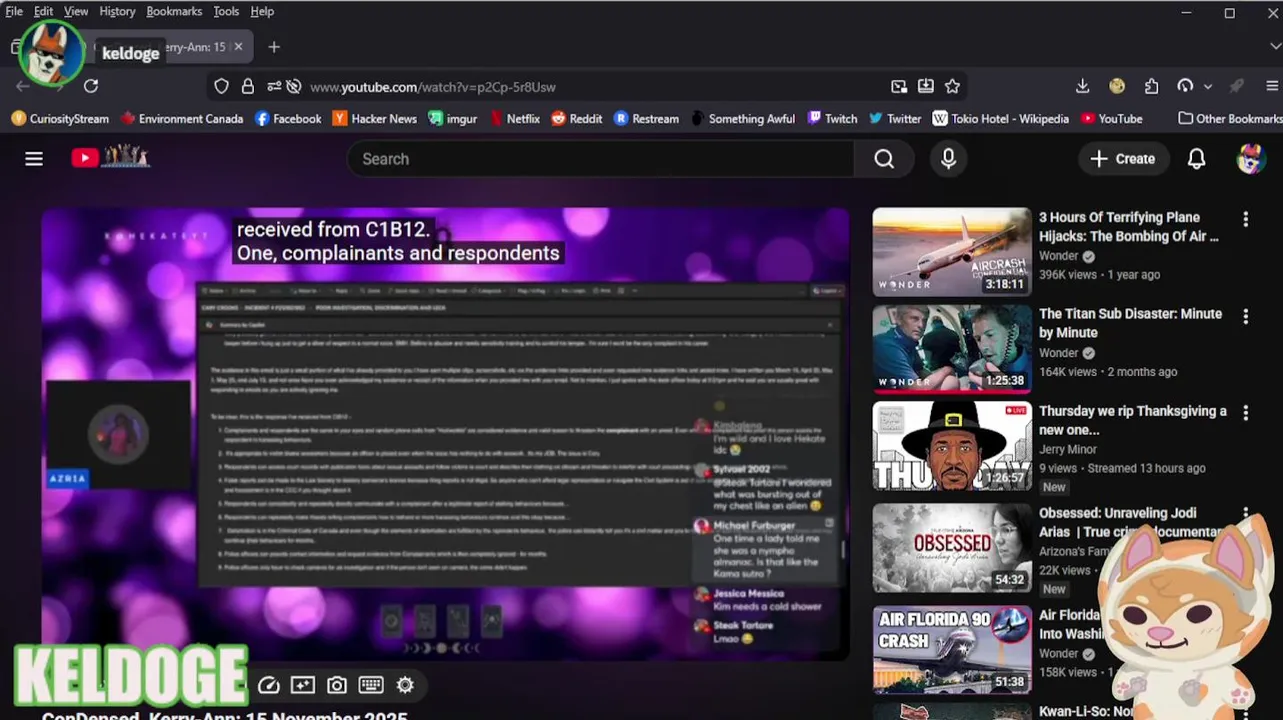Open the enhancer gear settings under video
The image size is (1283, 720).
point(405,685)
